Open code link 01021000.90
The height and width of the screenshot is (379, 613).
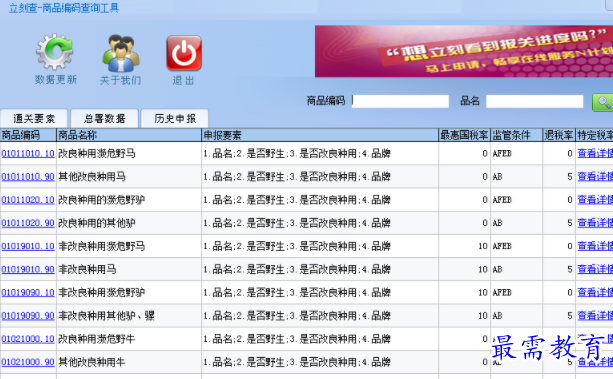(28, 362)
